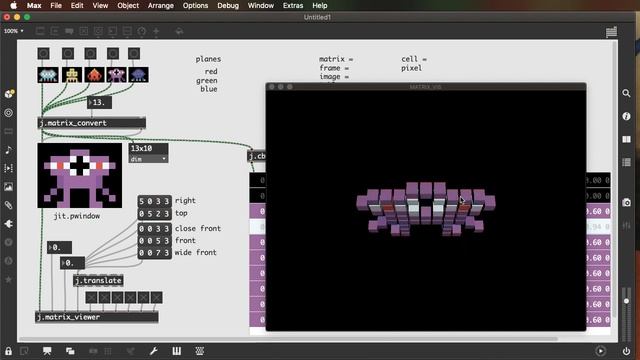
Task: Open the reference book icon in right sidebar
Action: (626, 140)
